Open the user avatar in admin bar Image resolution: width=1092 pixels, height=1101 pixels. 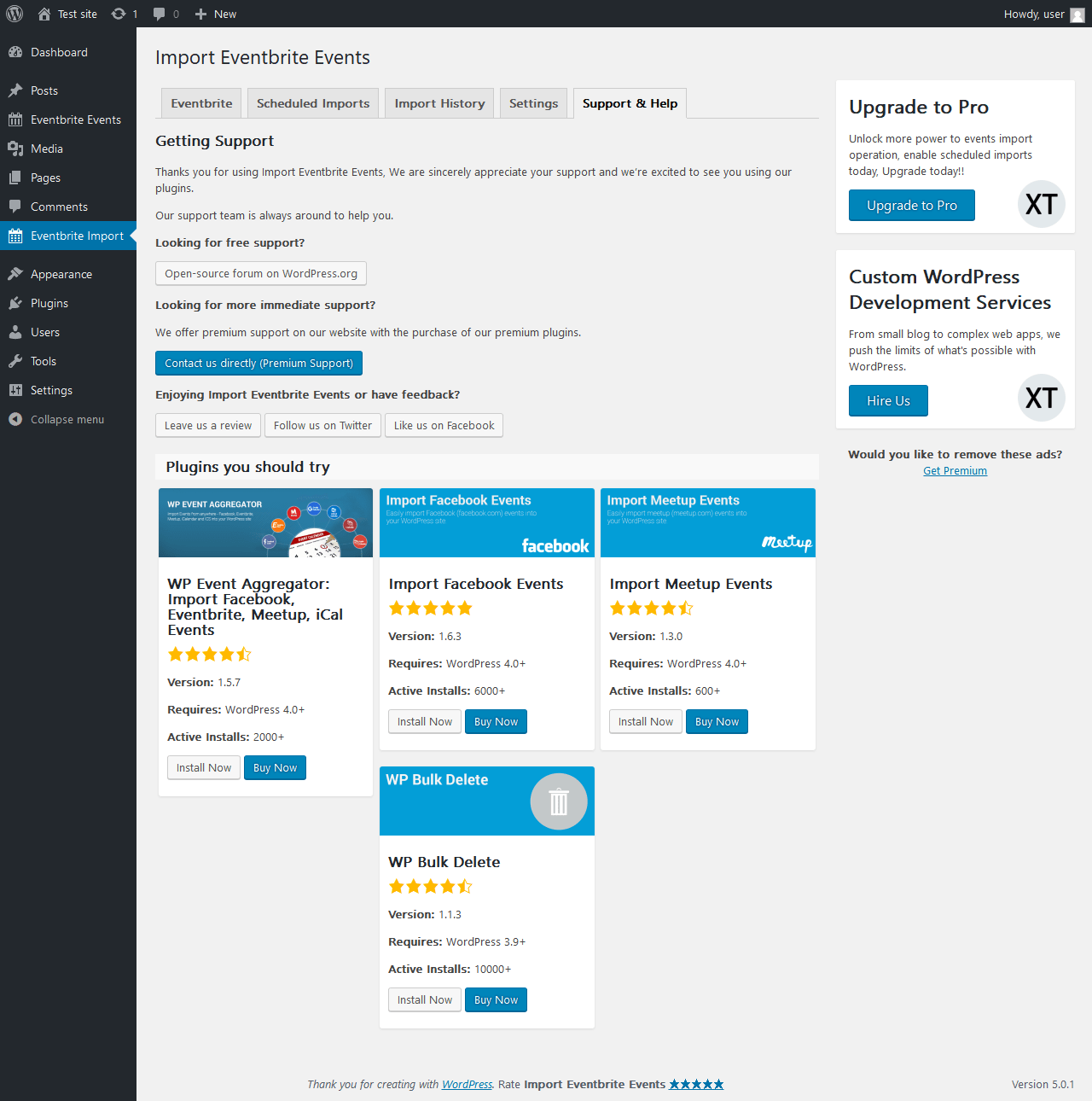coord(1077,15)
